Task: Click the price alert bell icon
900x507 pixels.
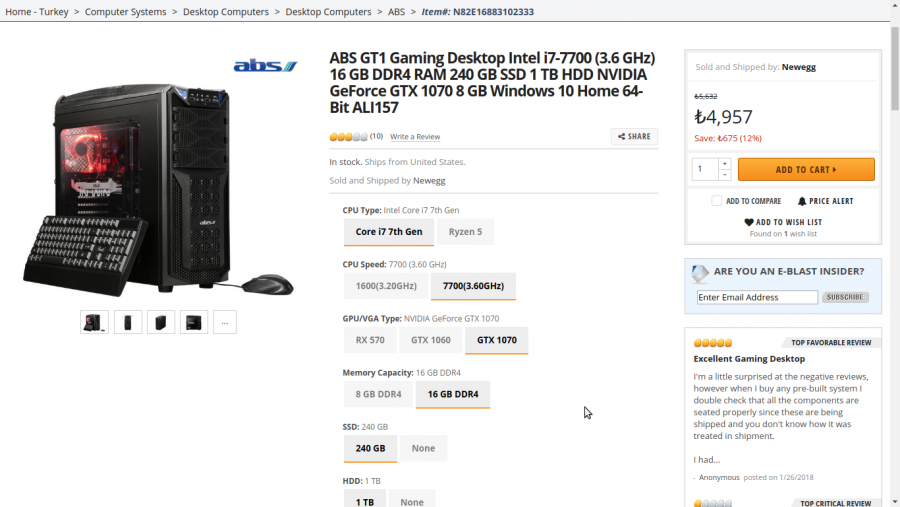Action: (x=802, y=201)
